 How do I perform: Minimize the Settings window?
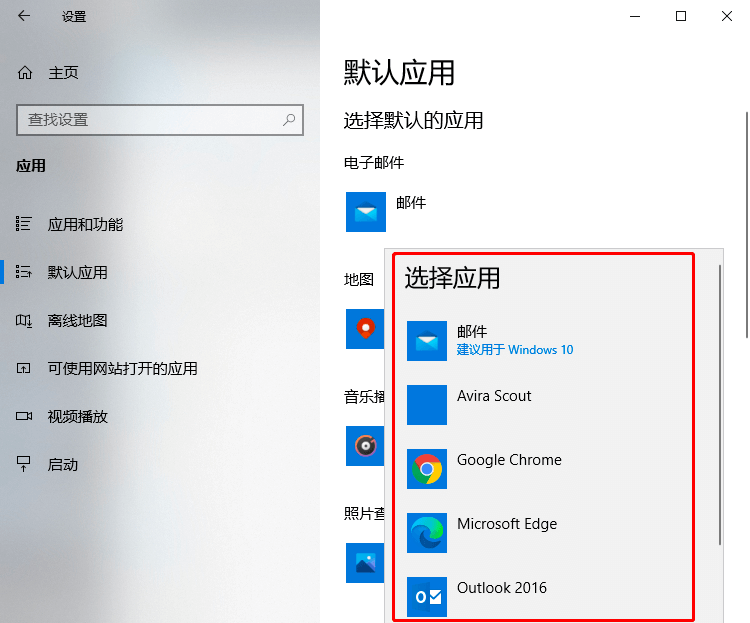[635, 16]
